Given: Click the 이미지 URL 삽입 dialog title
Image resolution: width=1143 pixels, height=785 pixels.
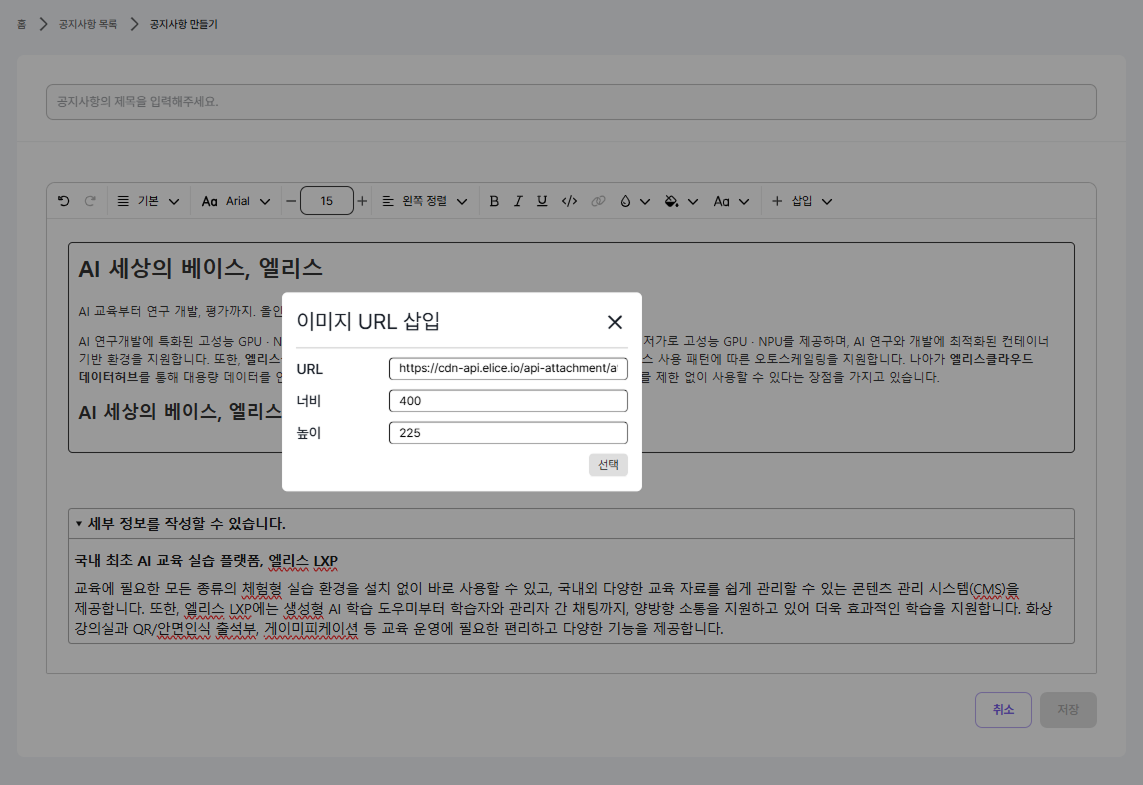Looking at the screenshot, I should [x=368, y=321].
